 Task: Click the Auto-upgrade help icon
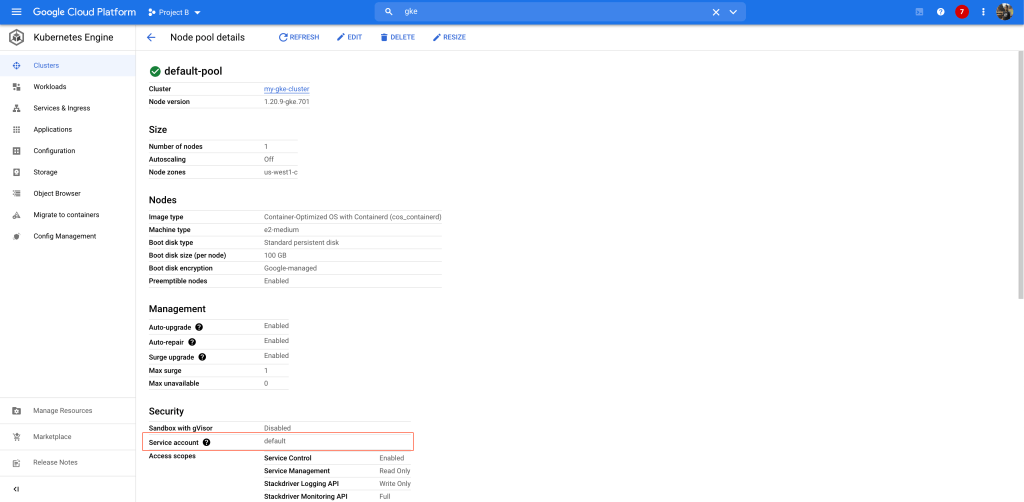[x=199, y=327]
